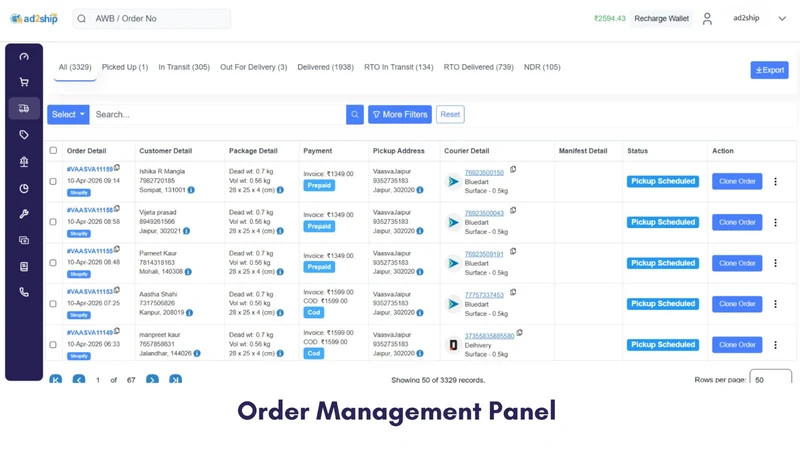Show pickup address info for manpreet kaur row
This screenshot has width=800, height=450.
[x=420, y=354]
